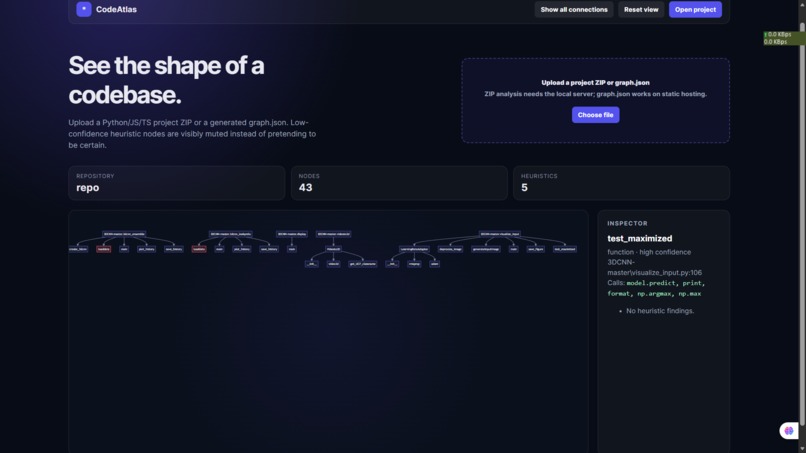Click the Choose file button
Screen dimensions: 806x453
pos(595,115)
